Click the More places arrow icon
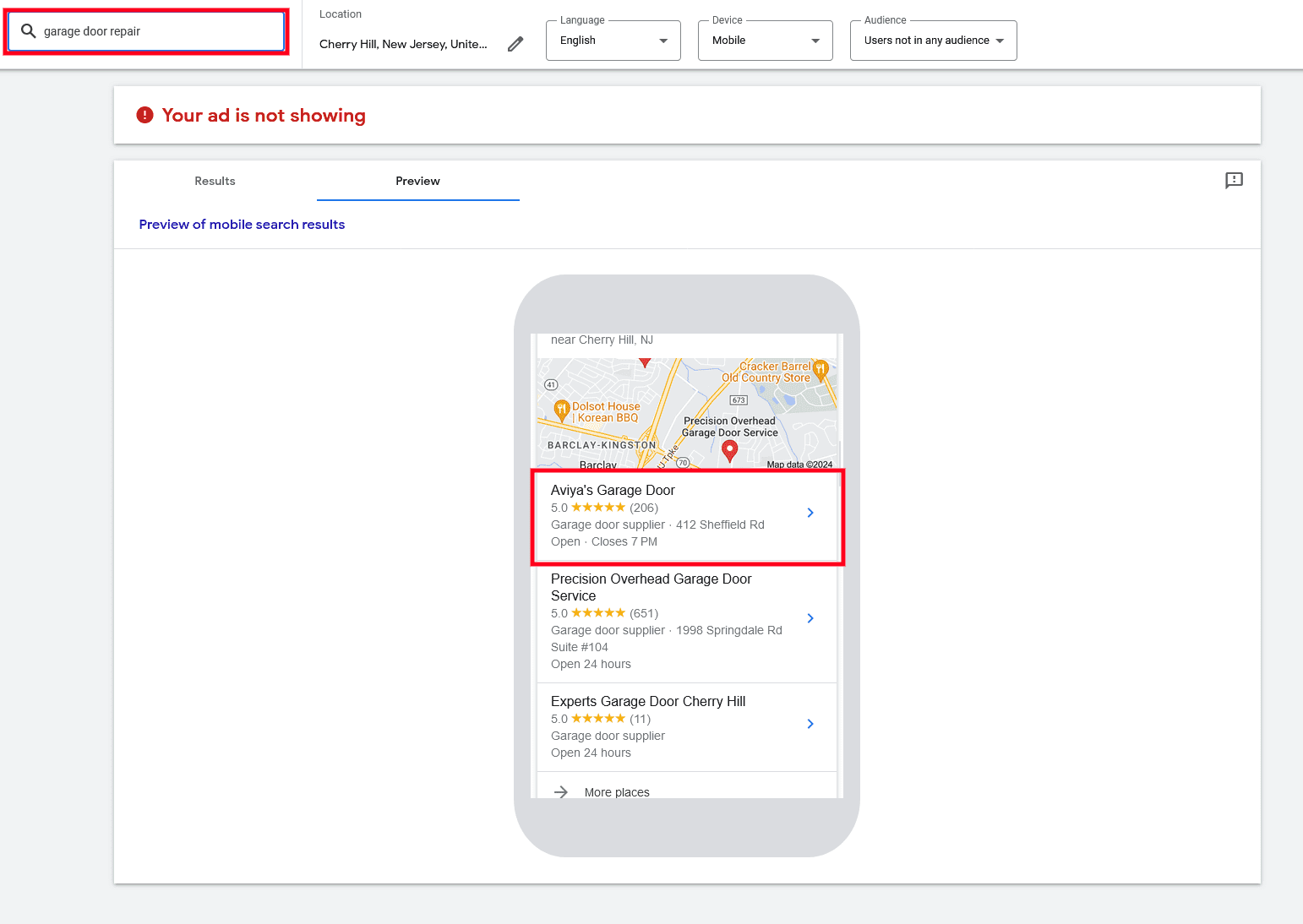The width and height of the screenshot is (1303, 924). (560, 792)
